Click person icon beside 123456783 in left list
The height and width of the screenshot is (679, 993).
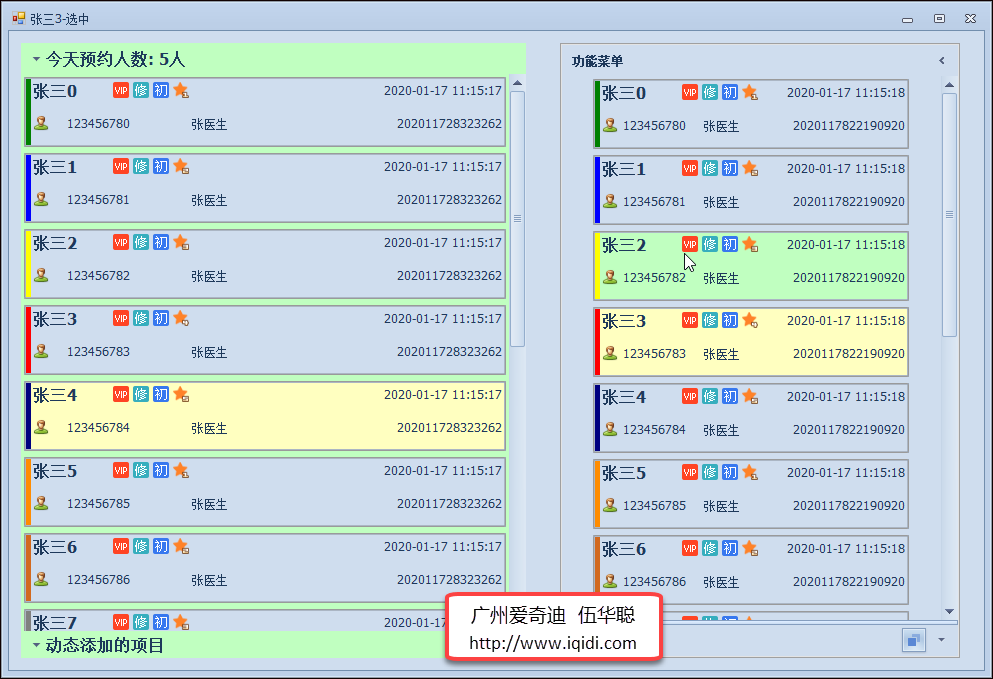[41, 352]
